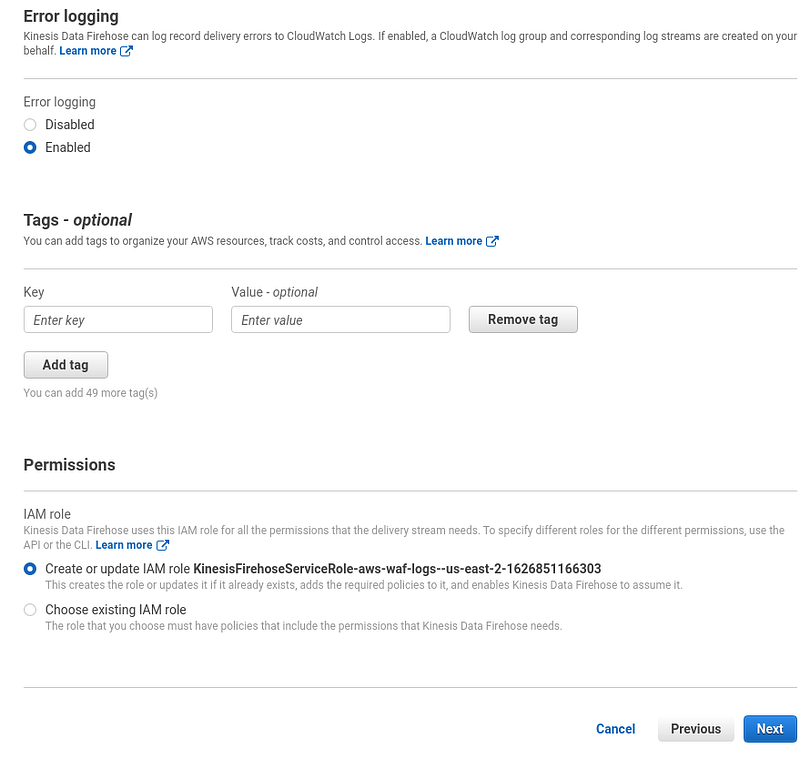Click external link icon beside Tags Learn more

492,241
